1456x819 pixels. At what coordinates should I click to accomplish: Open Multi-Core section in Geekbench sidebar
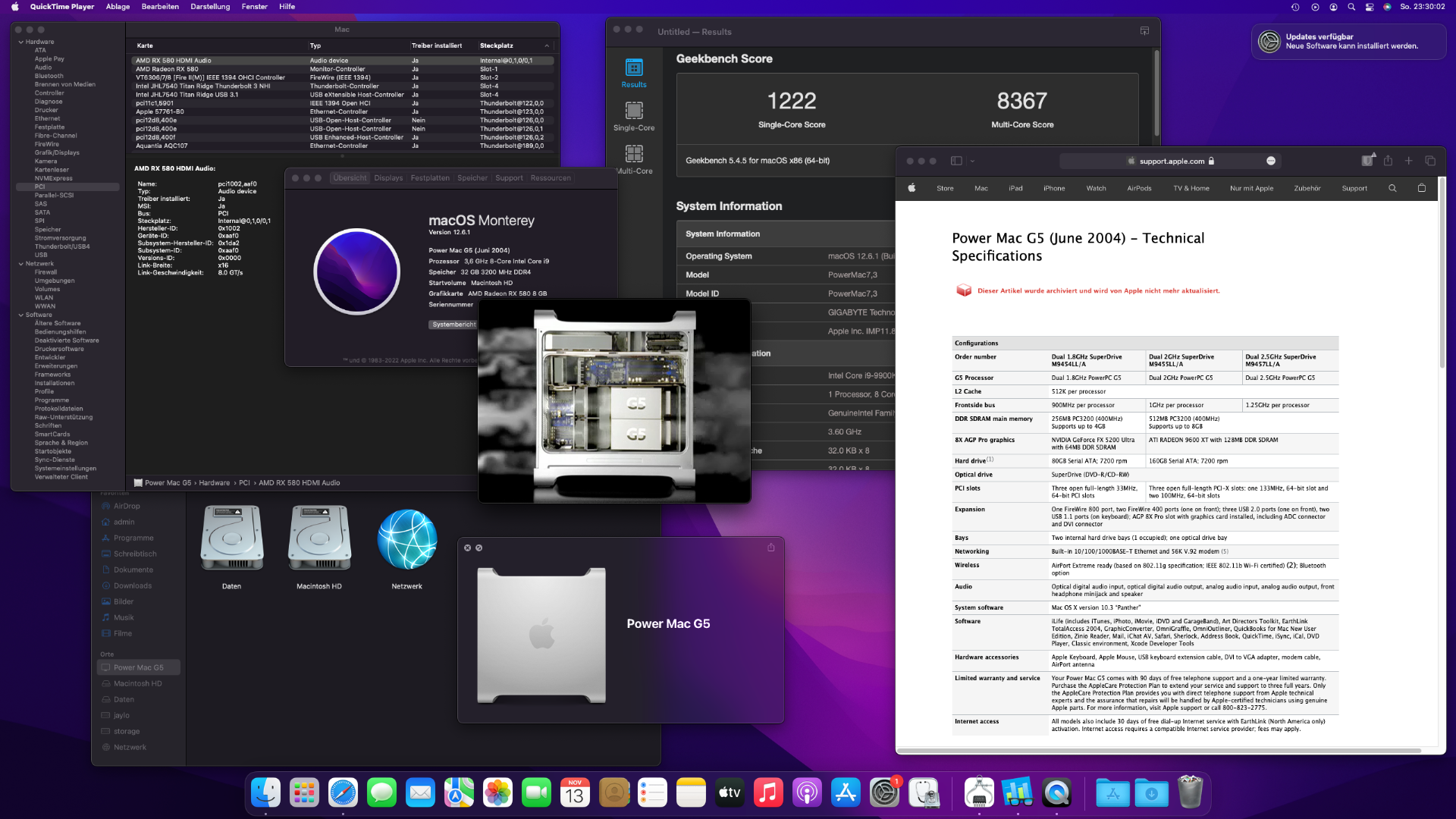(634, 159)
